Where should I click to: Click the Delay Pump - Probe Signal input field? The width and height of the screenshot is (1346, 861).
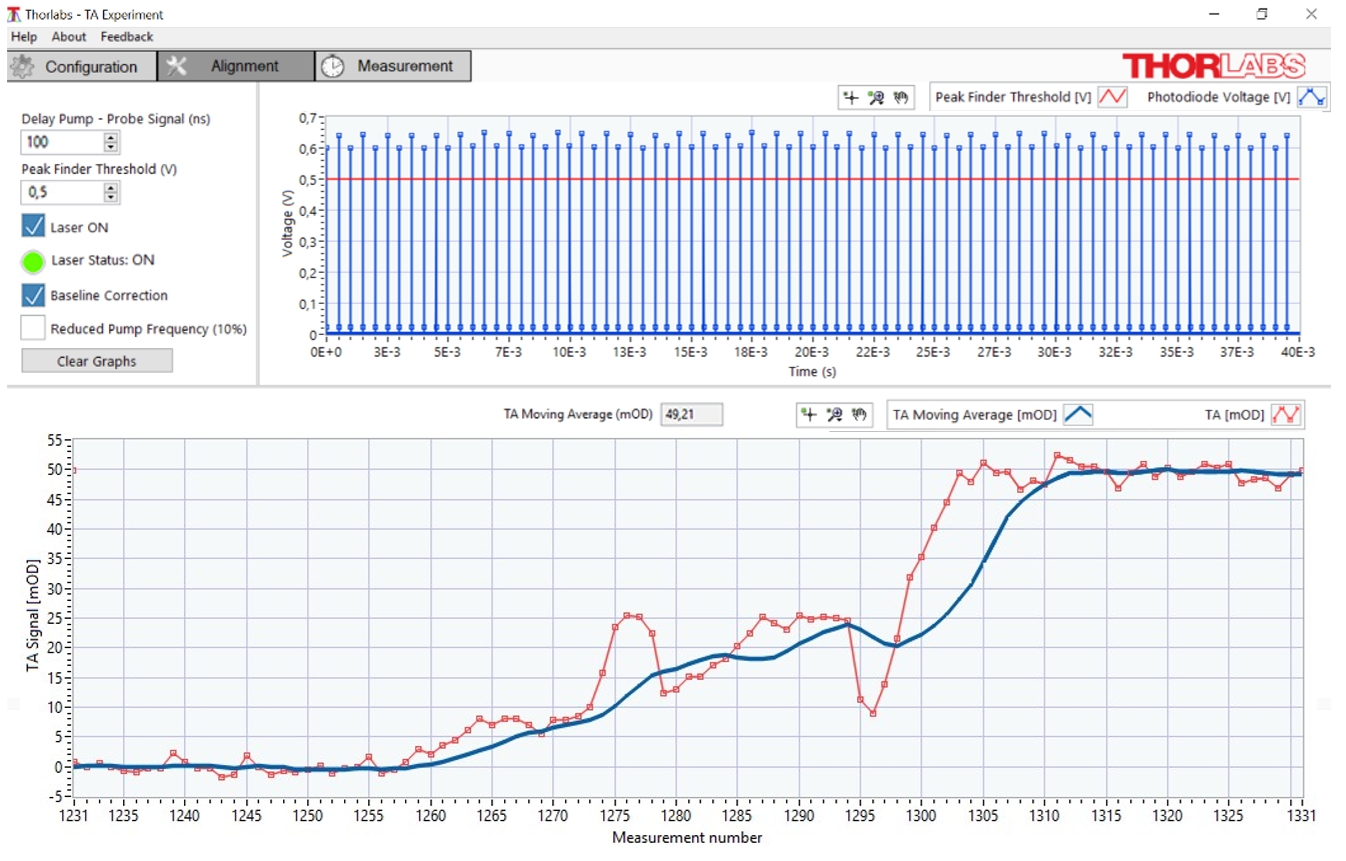[x=61, y=142]
